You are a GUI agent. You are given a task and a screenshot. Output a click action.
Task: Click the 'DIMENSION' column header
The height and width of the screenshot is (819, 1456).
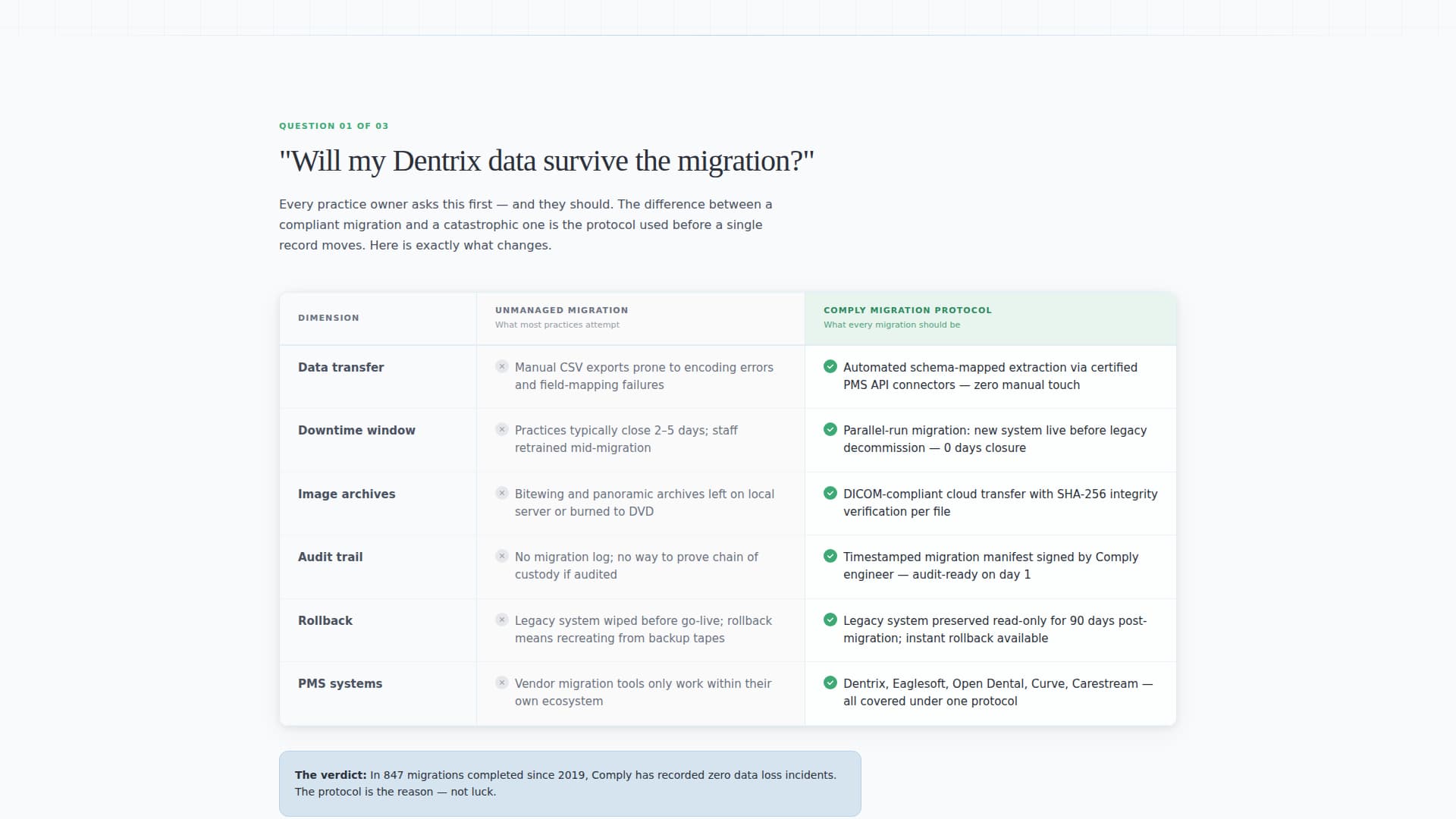click(328, 318)
